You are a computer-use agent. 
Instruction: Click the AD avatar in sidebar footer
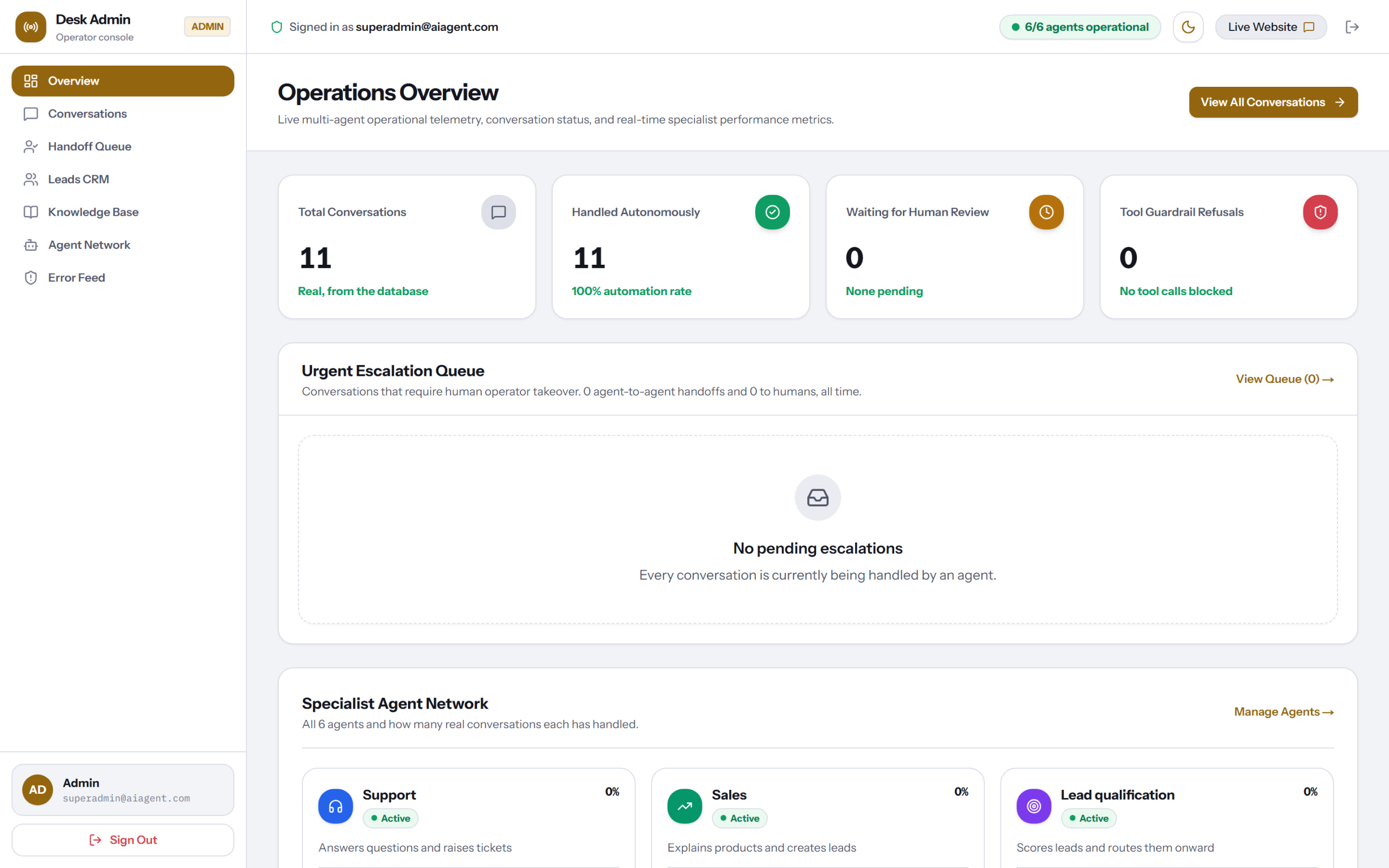(x=38, y=790)
